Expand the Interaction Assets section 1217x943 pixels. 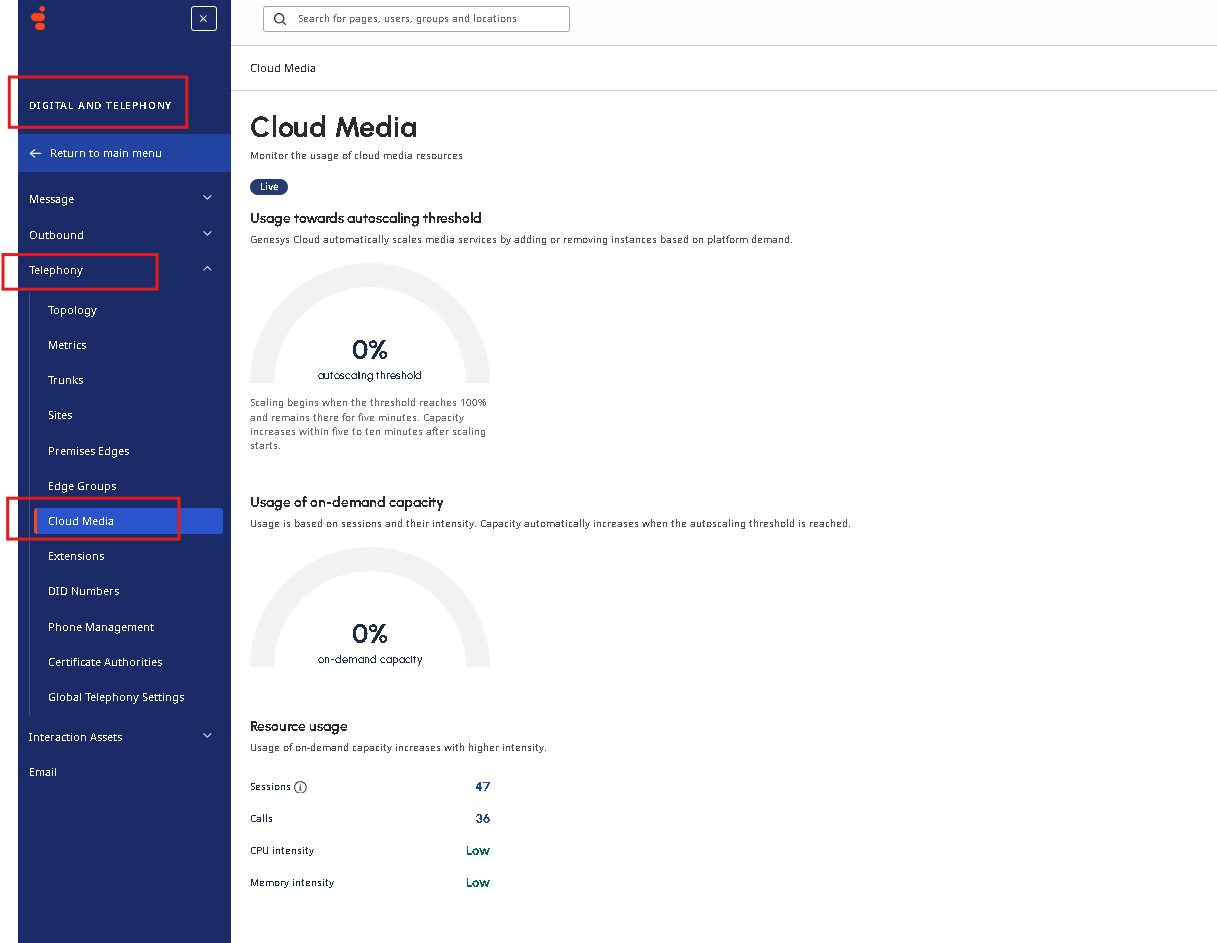(207, 736)
